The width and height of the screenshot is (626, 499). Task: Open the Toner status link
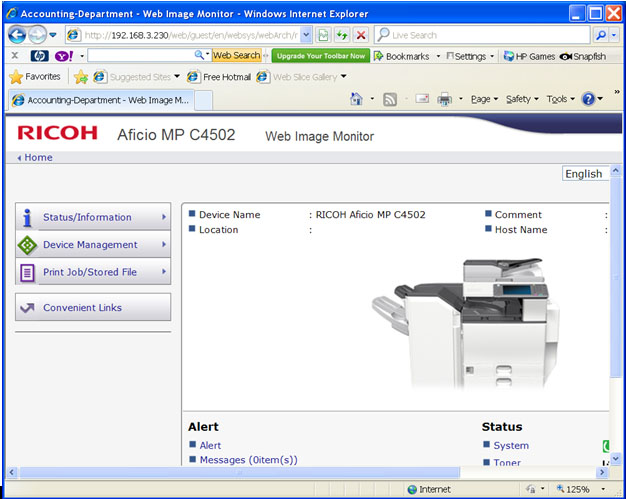click(x=507, y=462)
